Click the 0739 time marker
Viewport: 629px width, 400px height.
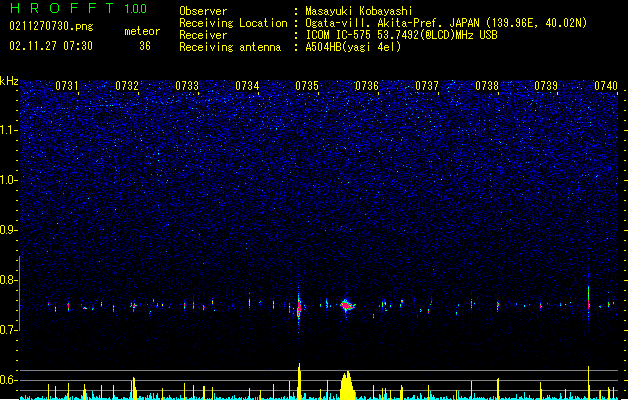pyautogui.click(x=546, y=86)
